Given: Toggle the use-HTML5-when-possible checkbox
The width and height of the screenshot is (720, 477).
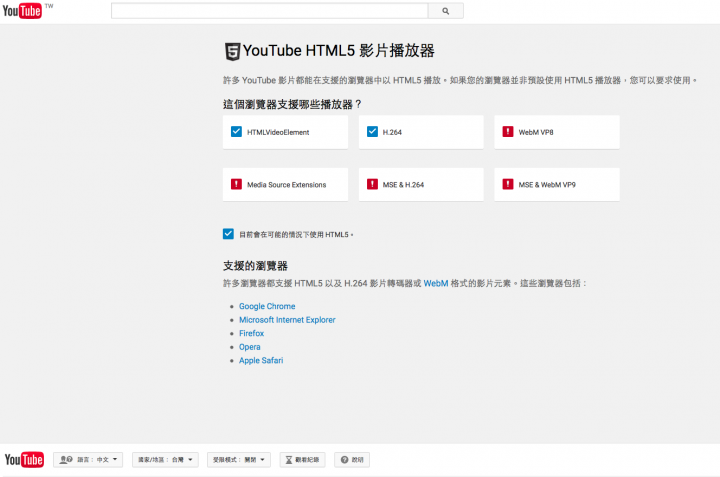Looking at the screenshot, I should pyautogui.click(x=228, y=234).
